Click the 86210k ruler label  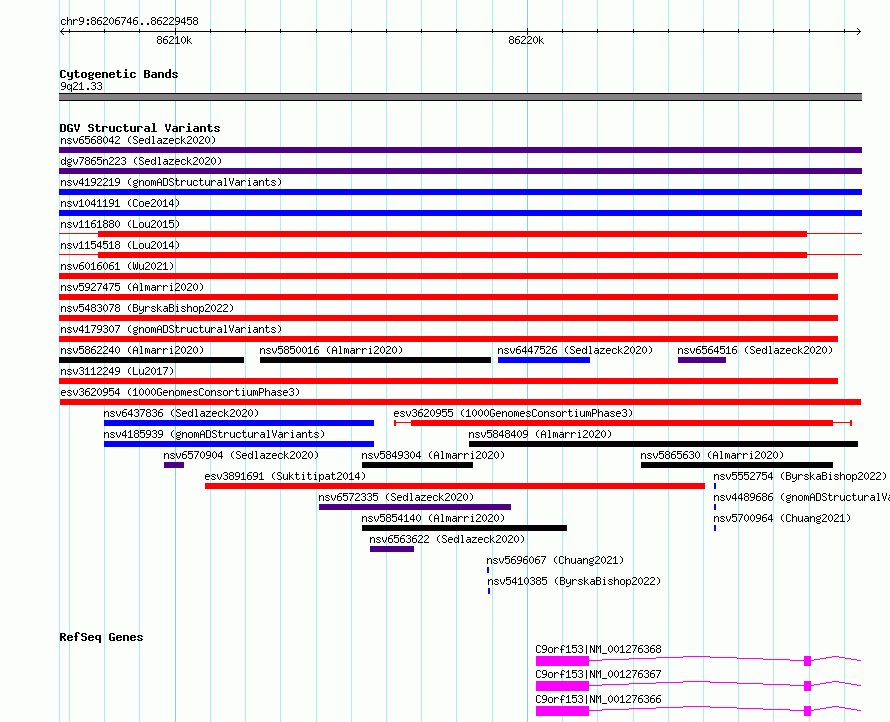[174, 40]
